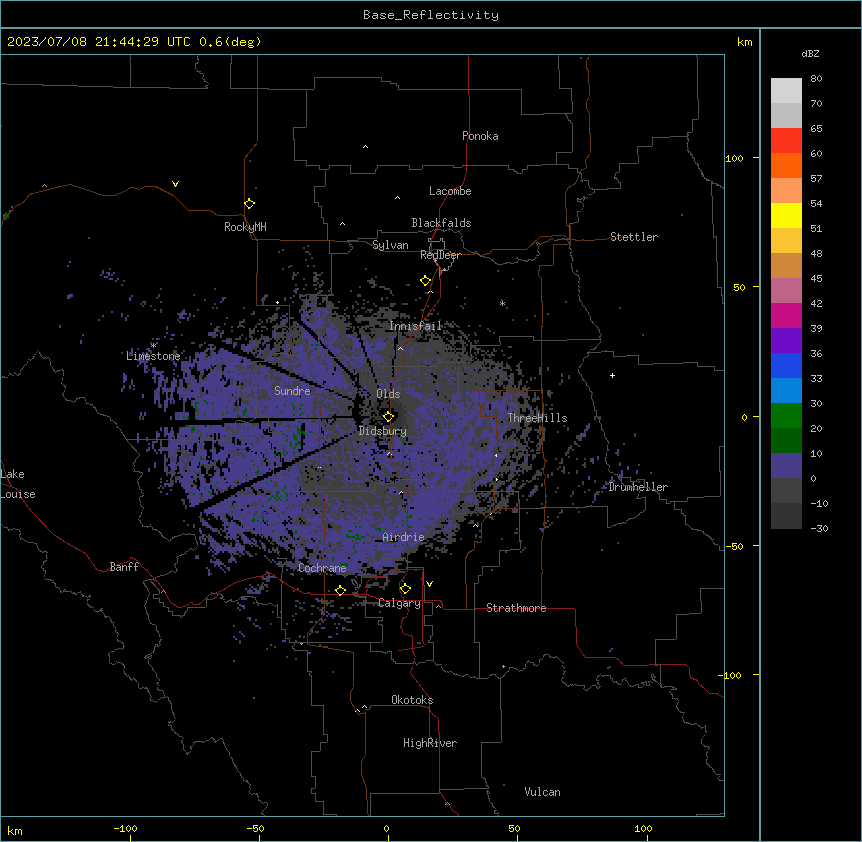
Task: Click the Okotoks town label
Action: point(412,700)
